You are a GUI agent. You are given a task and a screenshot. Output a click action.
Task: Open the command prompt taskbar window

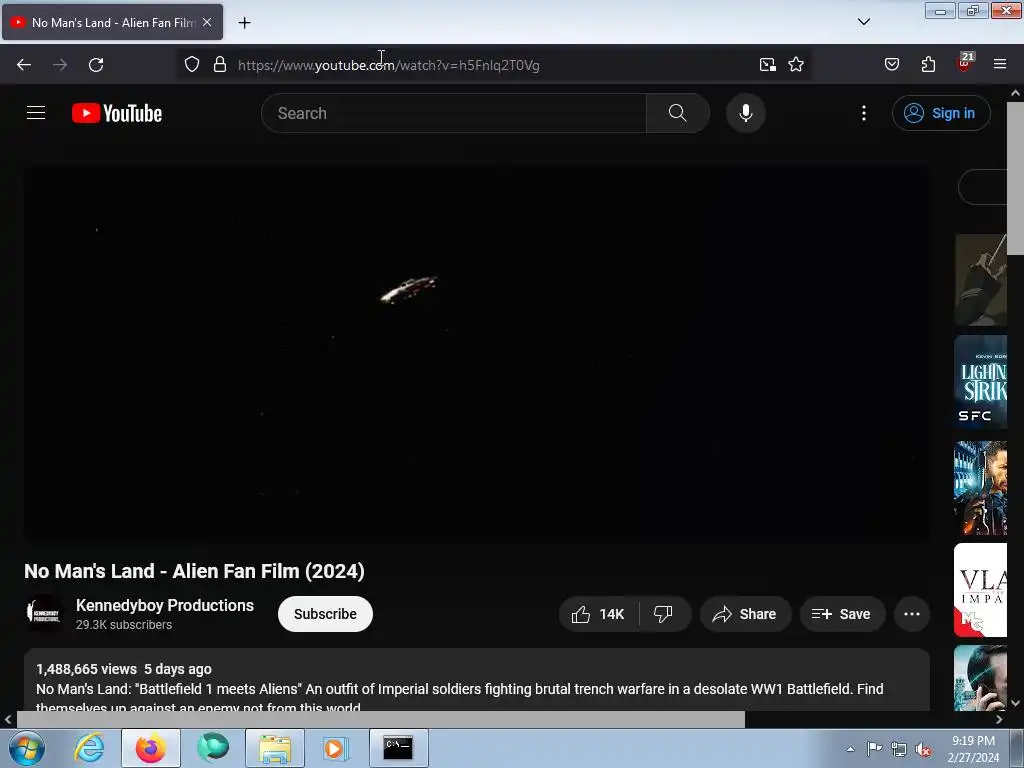398,748
